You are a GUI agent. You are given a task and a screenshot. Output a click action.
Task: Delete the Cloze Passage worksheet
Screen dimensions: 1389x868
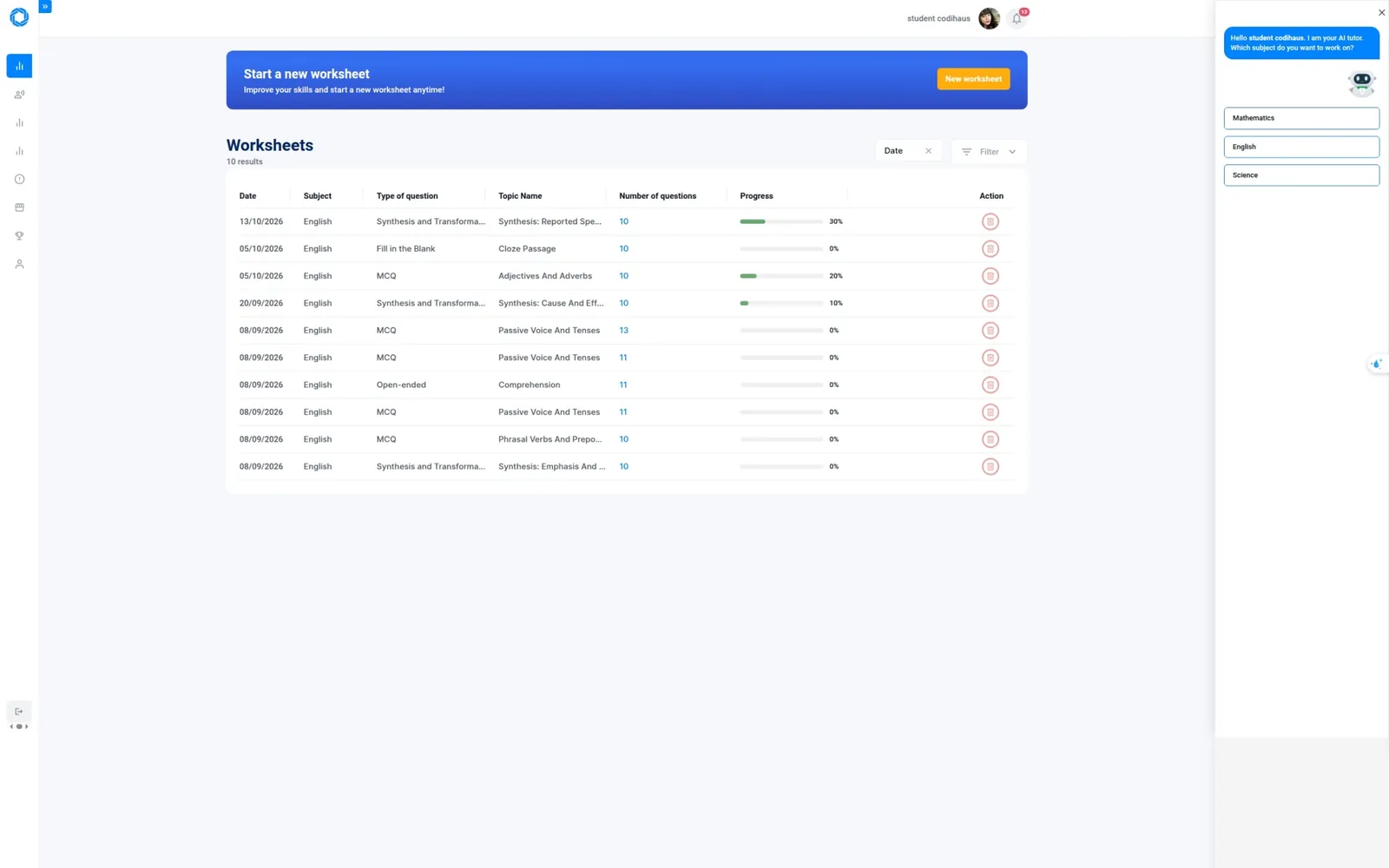(990, 249)
